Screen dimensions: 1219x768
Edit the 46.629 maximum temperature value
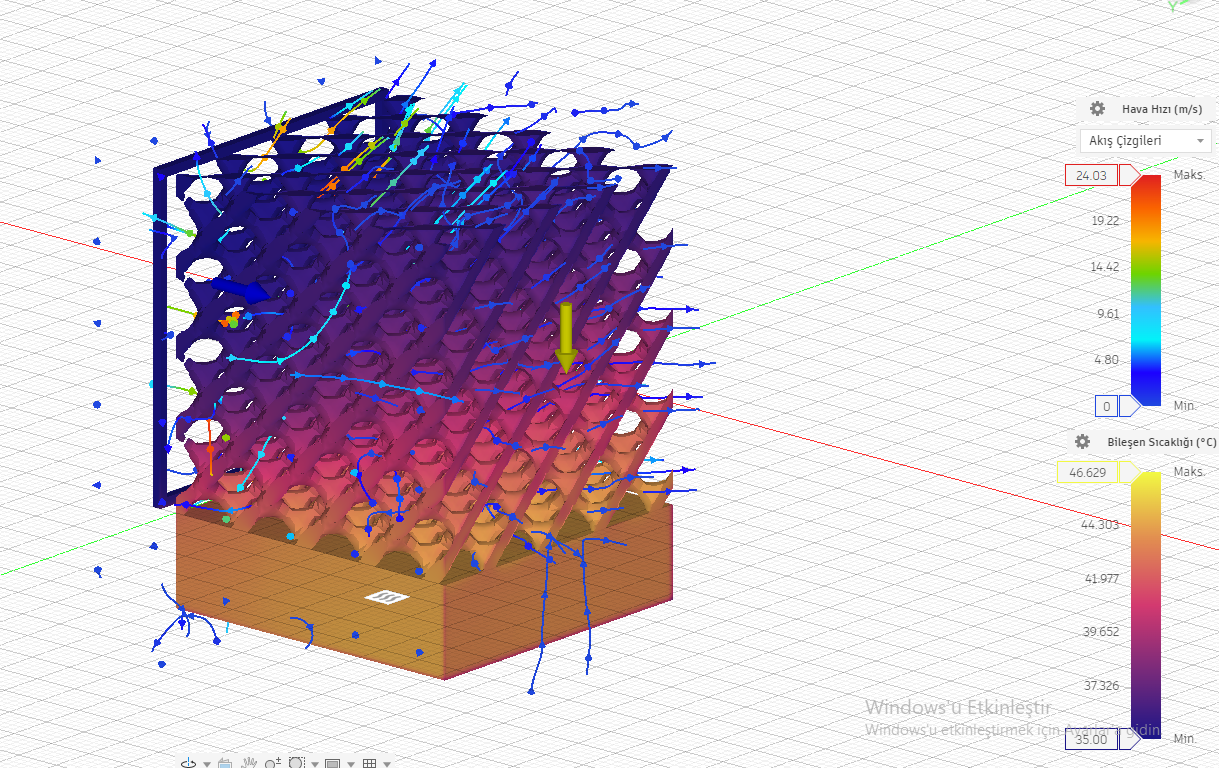click(x=1088, y=470)
